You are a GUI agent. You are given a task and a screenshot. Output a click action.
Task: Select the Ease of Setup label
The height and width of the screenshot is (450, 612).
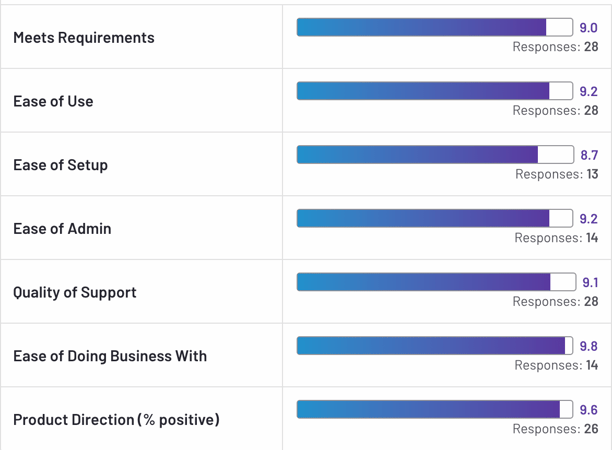[x=60, y=165]
